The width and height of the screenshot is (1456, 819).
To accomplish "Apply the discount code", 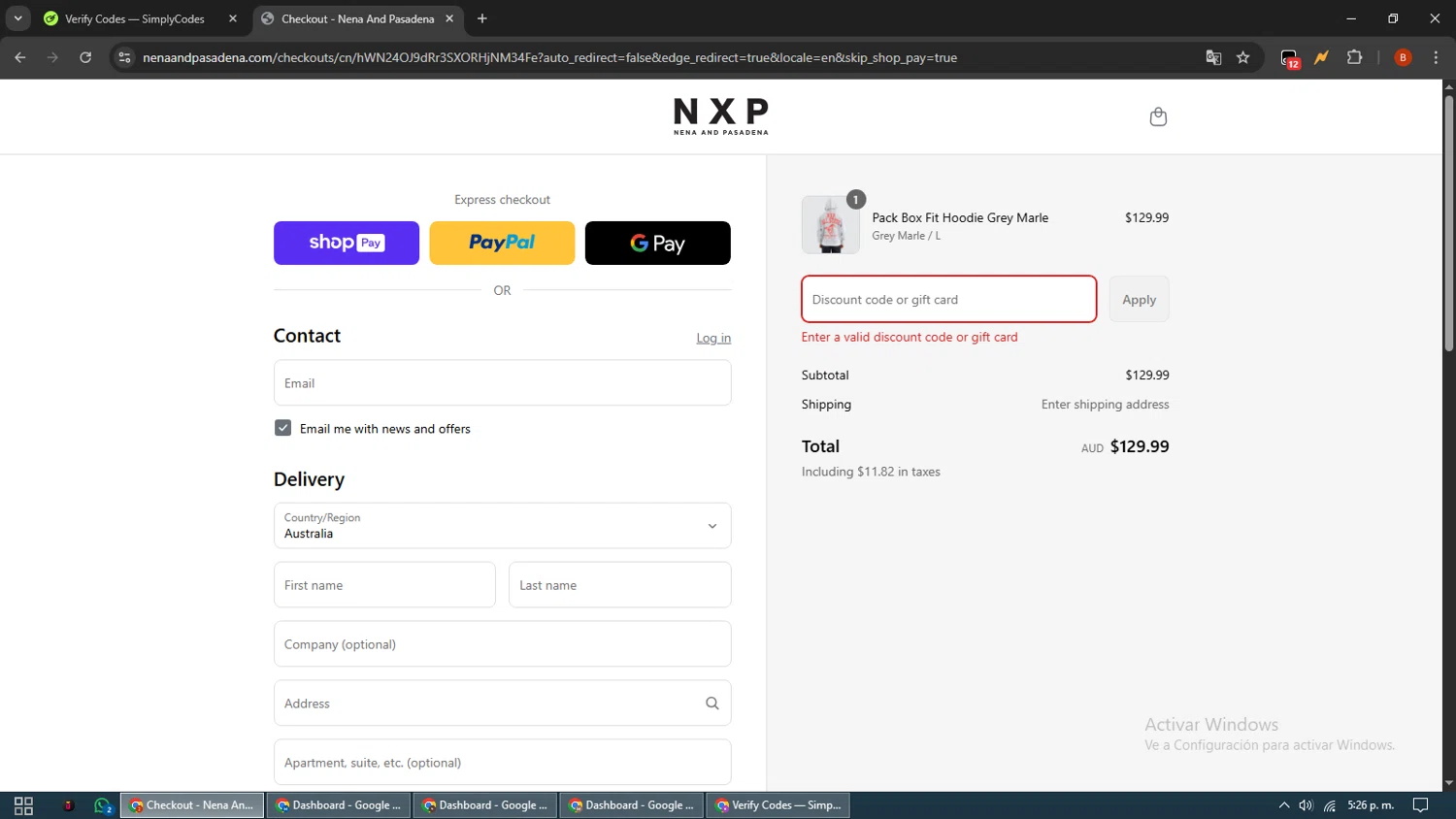I will 1139,299.
